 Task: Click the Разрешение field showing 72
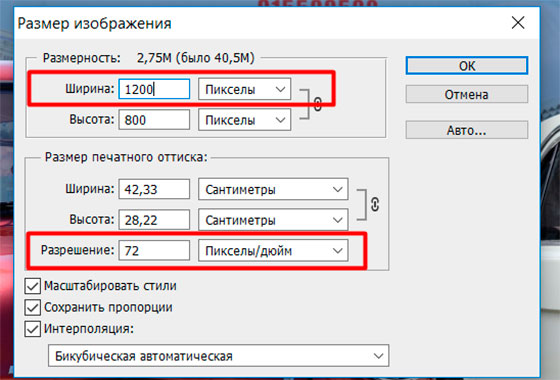point(154,250)
